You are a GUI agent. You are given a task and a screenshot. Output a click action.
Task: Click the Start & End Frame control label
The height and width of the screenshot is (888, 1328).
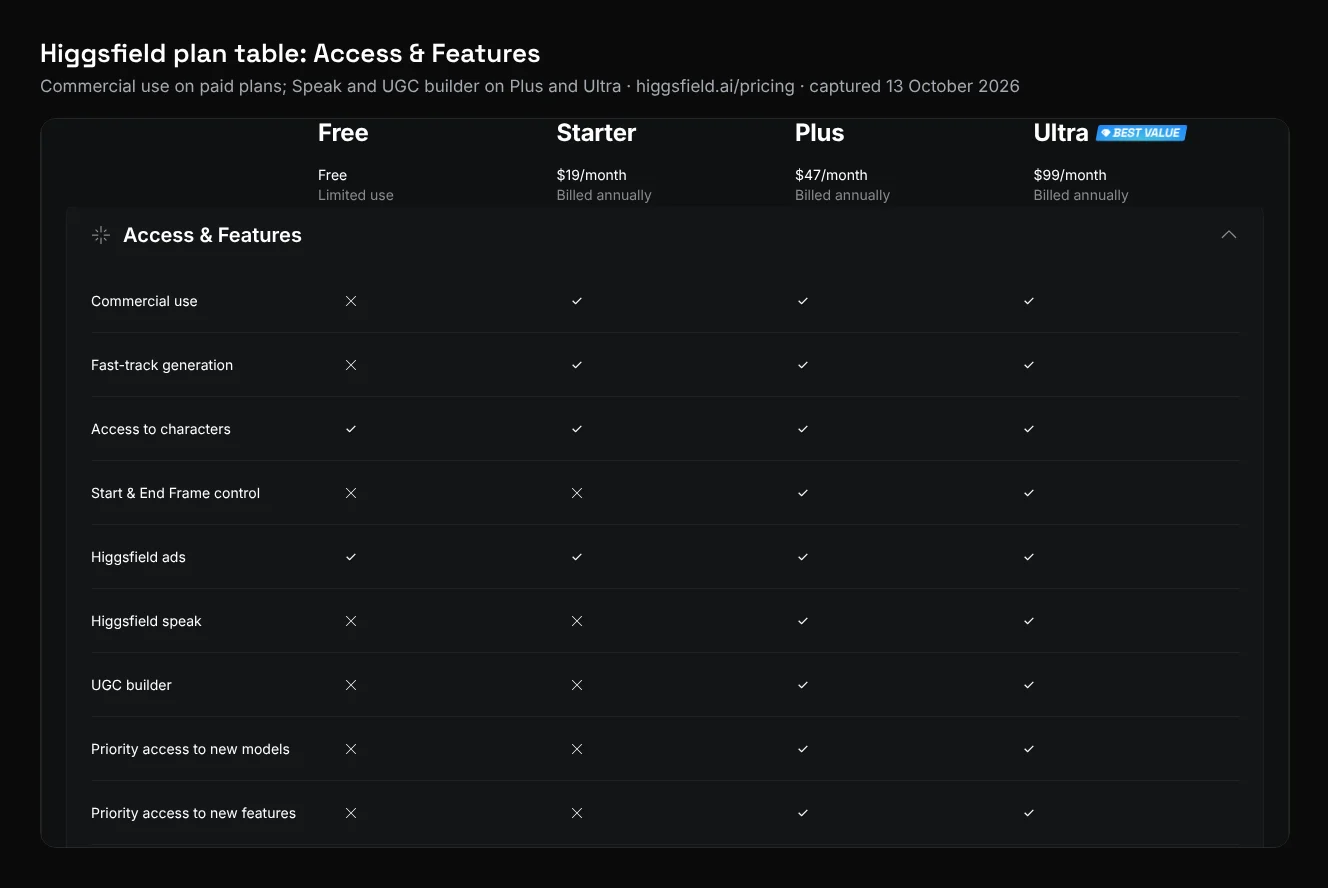tap(176, 493)
